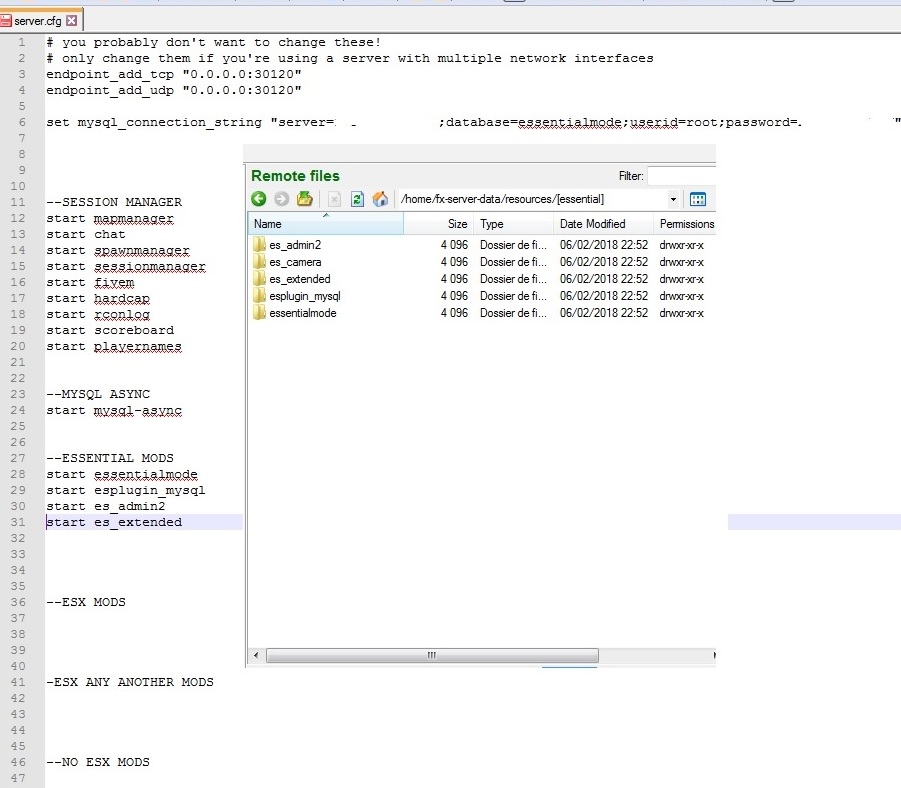Click the "--SESSION MANAGER" comment line
Screen dimensions: 901x788
point(114,202)
